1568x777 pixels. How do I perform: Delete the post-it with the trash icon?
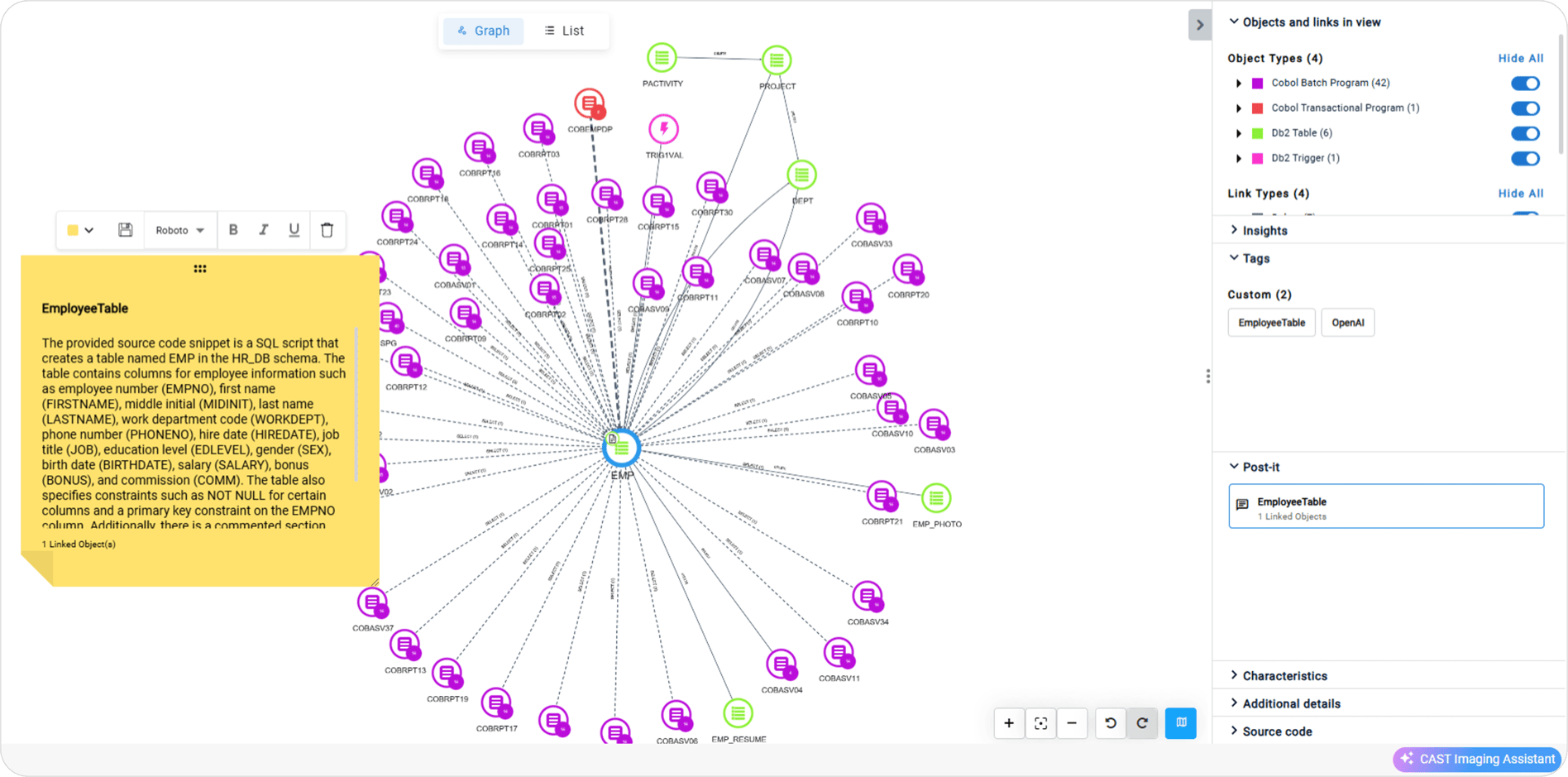click(327, 230)
